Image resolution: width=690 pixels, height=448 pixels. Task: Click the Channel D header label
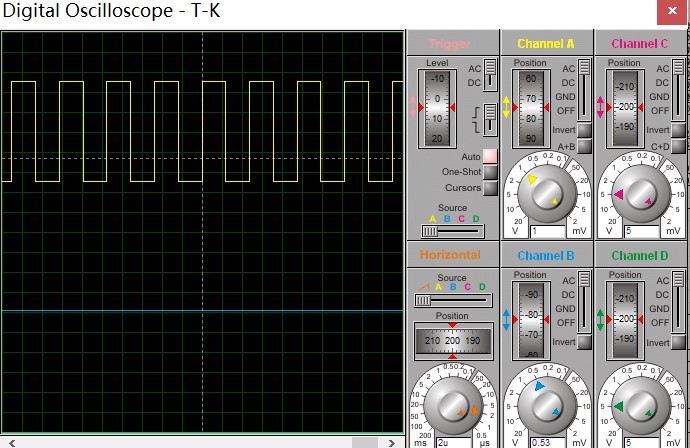(x=640, y=256)
